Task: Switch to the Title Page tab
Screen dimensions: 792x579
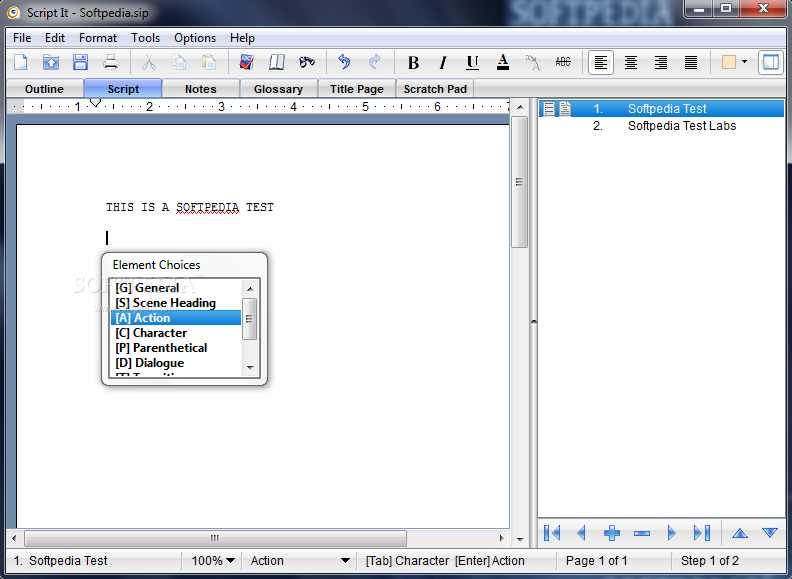Action: (x=357, y=89)
